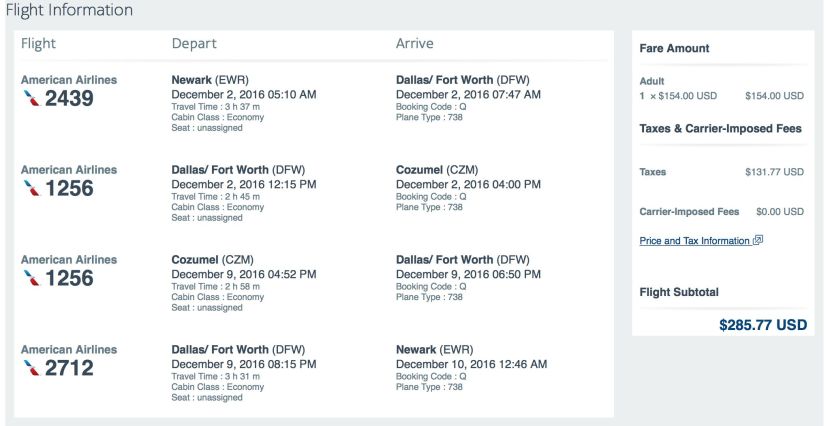
Task: Click the December 2, 2016 05:10 AM departure time
Action: [x=243, y=95]
